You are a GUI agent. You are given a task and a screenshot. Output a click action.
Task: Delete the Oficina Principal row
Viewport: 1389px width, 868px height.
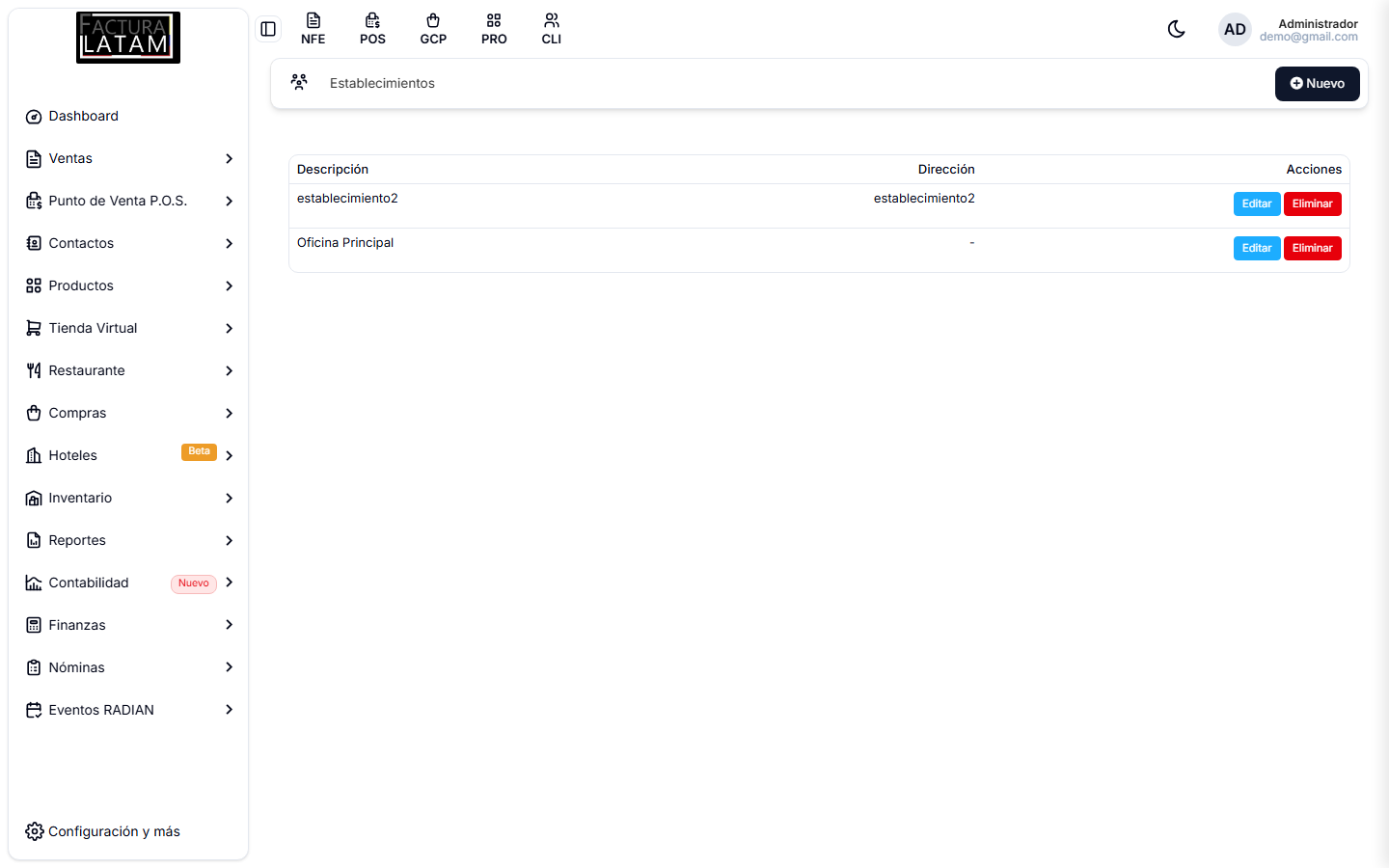[x=1312, y=248]
